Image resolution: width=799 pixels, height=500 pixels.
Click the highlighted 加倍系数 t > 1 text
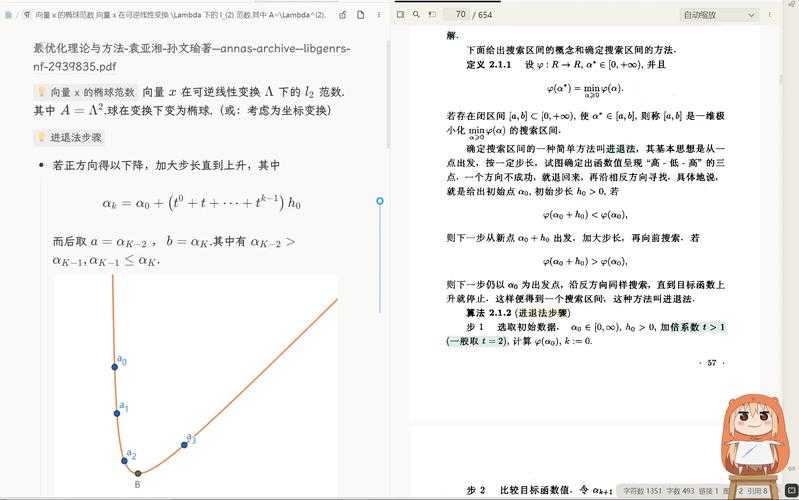coord(693,327)
